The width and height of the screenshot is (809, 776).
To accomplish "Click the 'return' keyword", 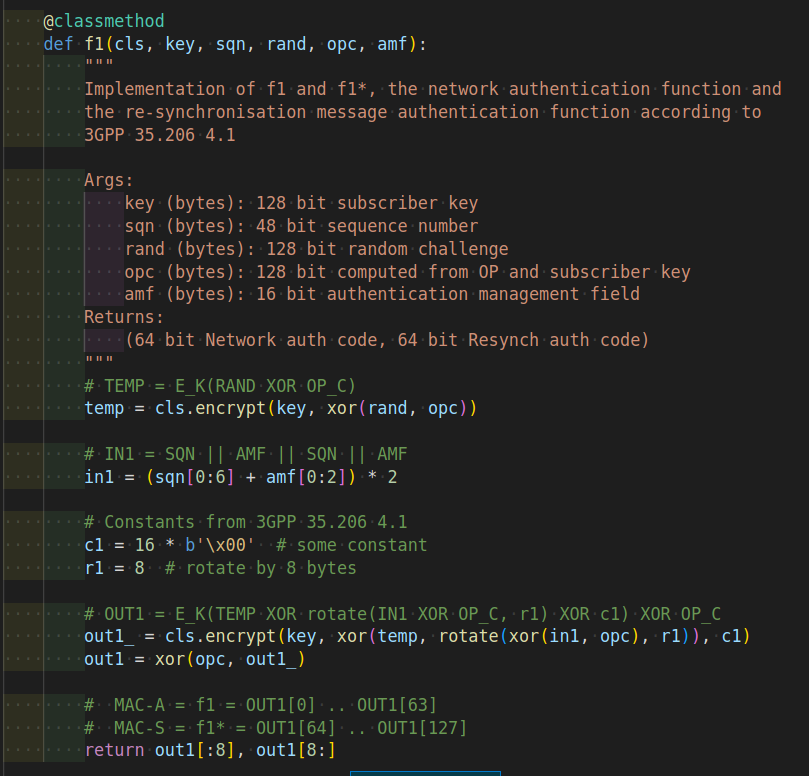I will click(115, 750).
